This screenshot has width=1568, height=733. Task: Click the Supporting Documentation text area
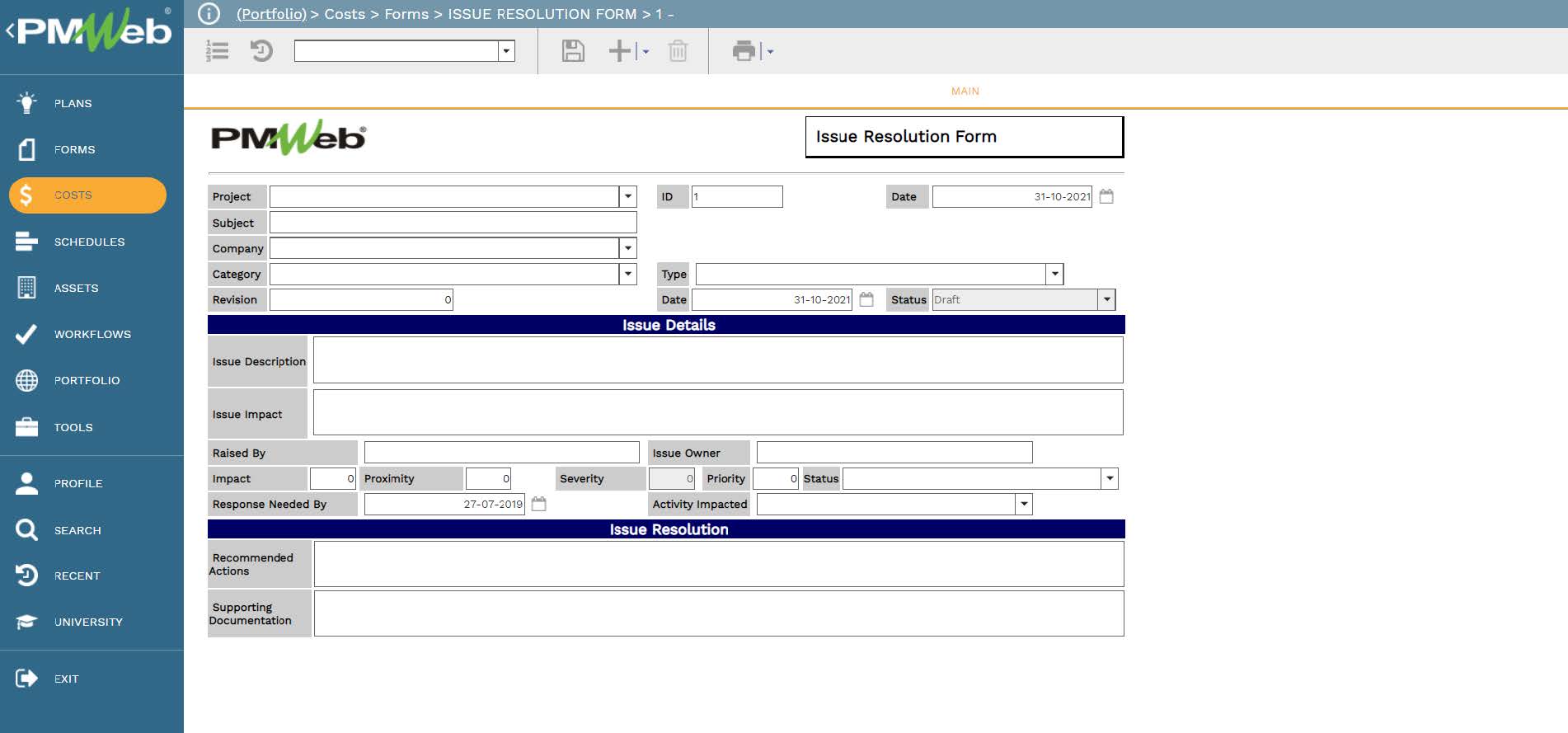click(x=719, y=613)
